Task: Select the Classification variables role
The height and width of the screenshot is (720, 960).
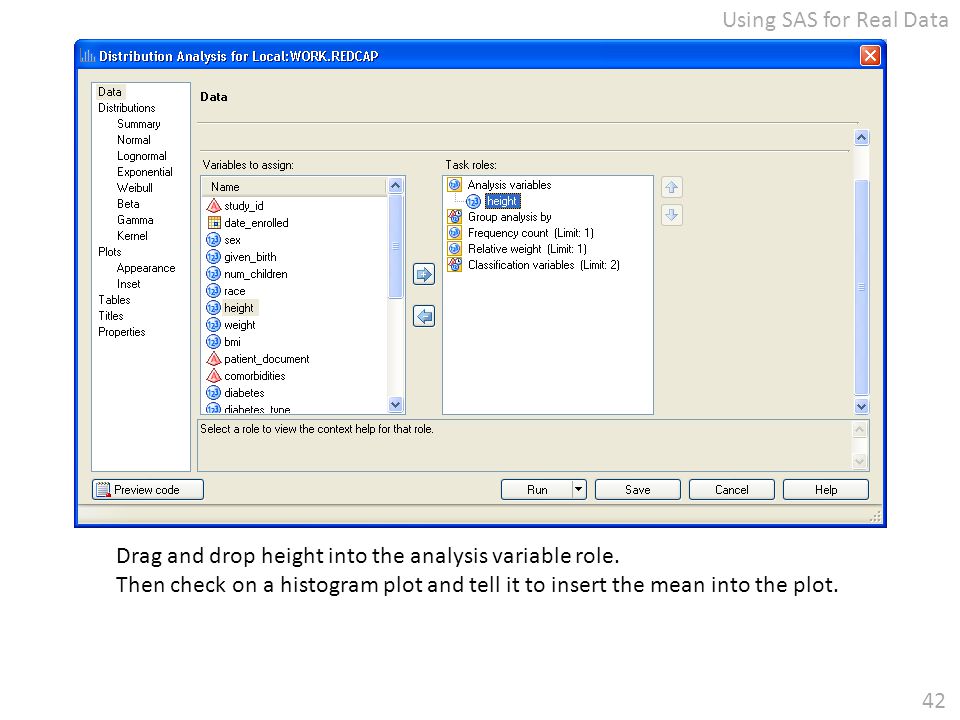Action: point(544,264)
